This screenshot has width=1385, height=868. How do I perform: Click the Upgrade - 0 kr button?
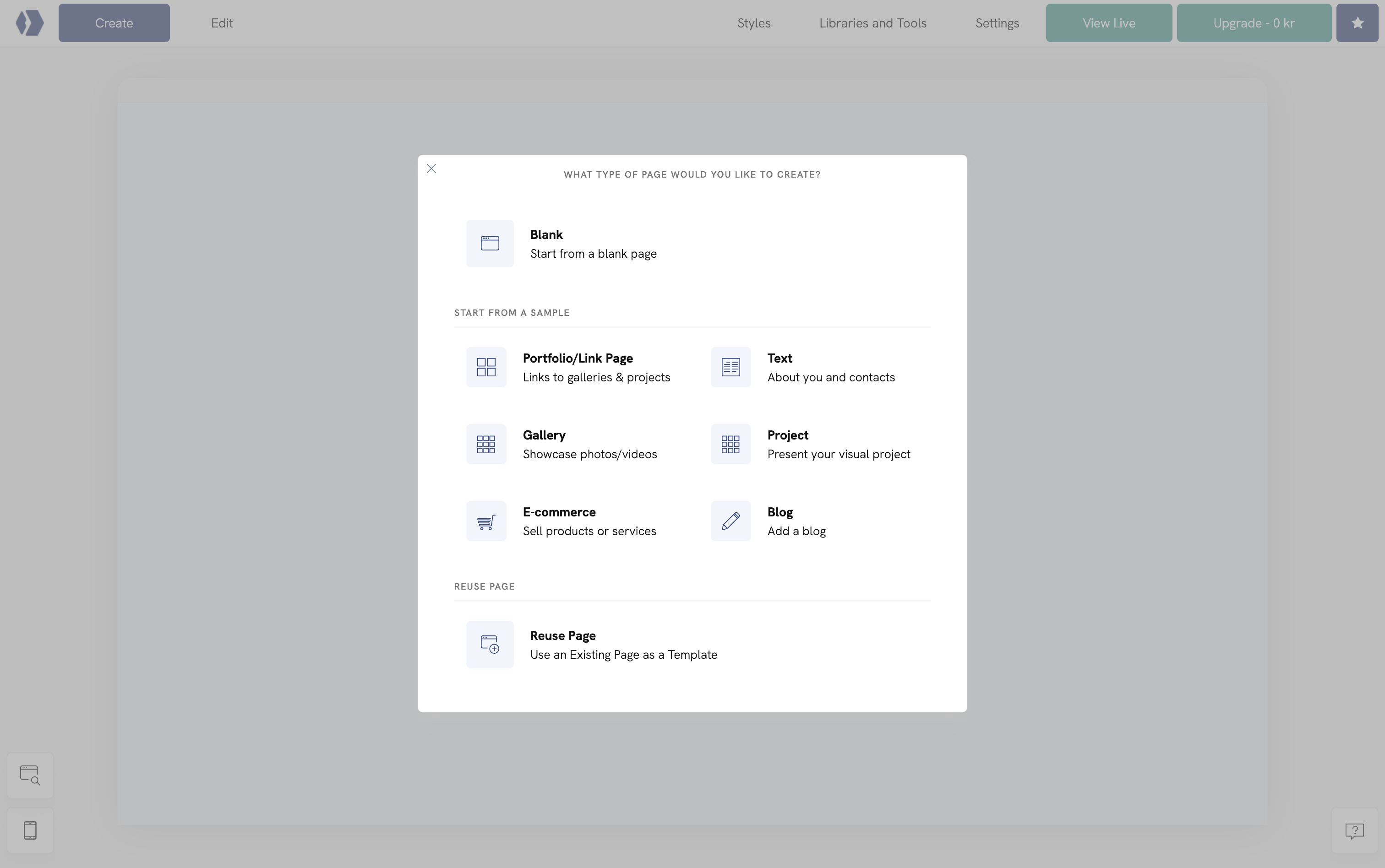1254,23
